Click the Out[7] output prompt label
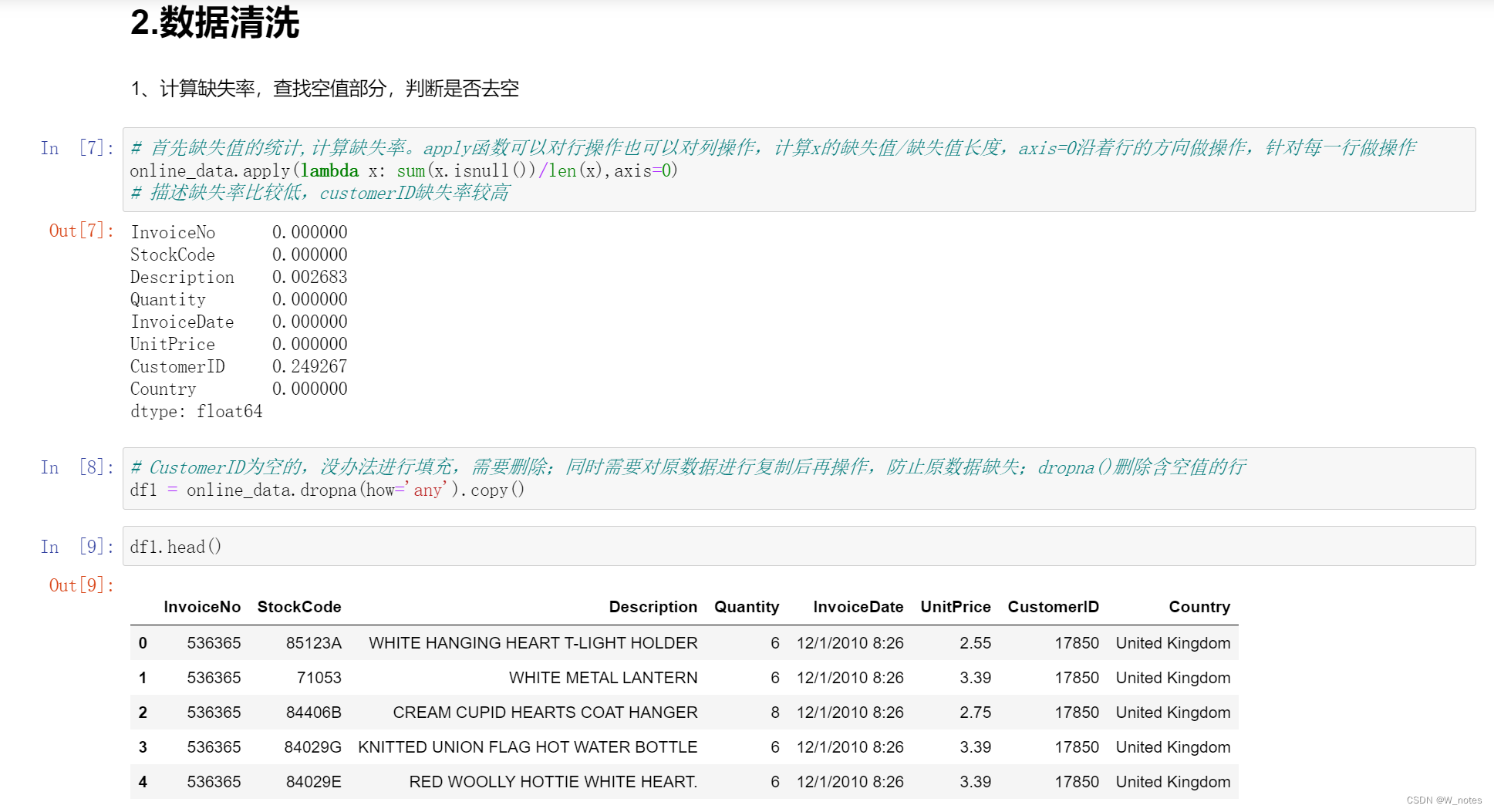 point(79,231)
